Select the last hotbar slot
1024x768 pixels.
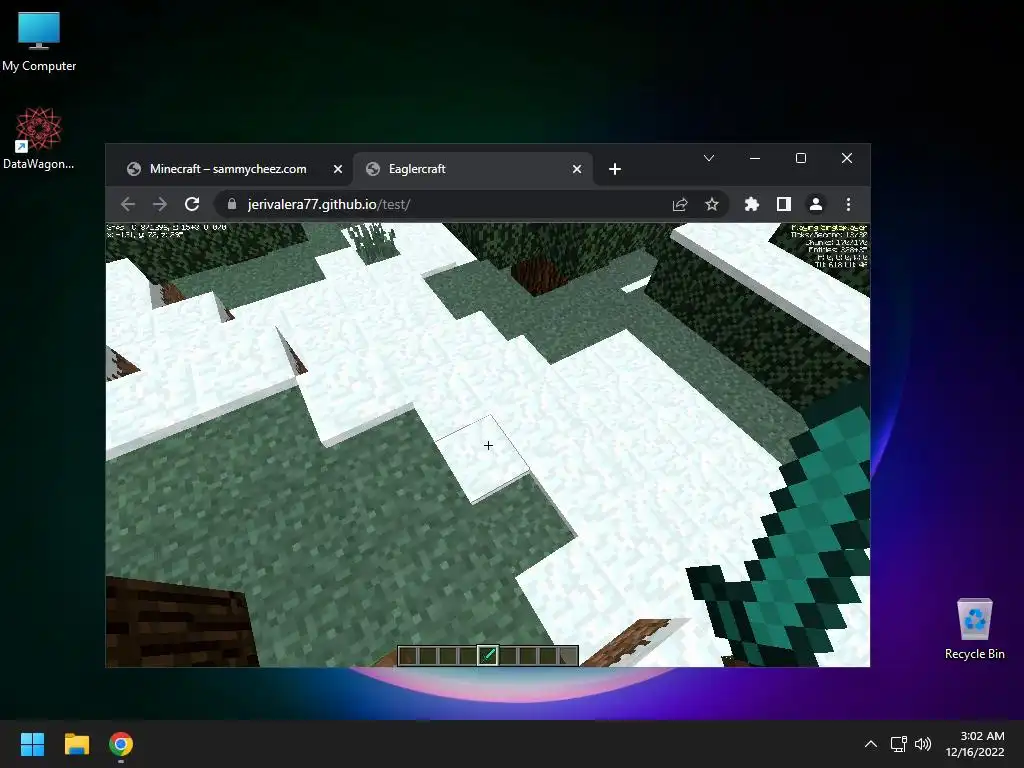point(568,655)
